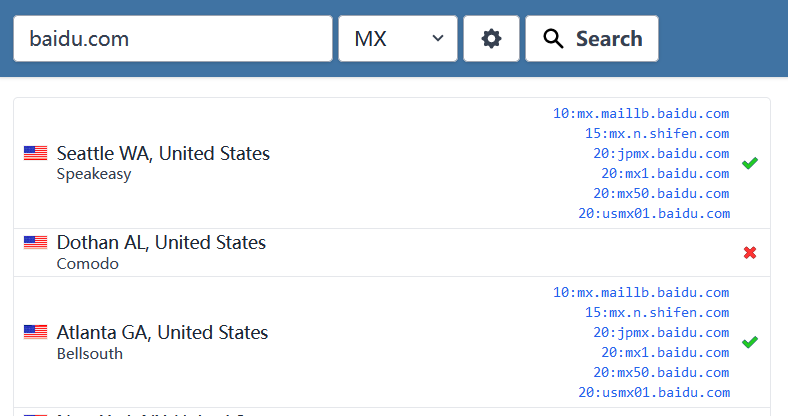Select the Dothan AL Comodo server row
The image size is (788, 416).
click(x=392, y=253)
